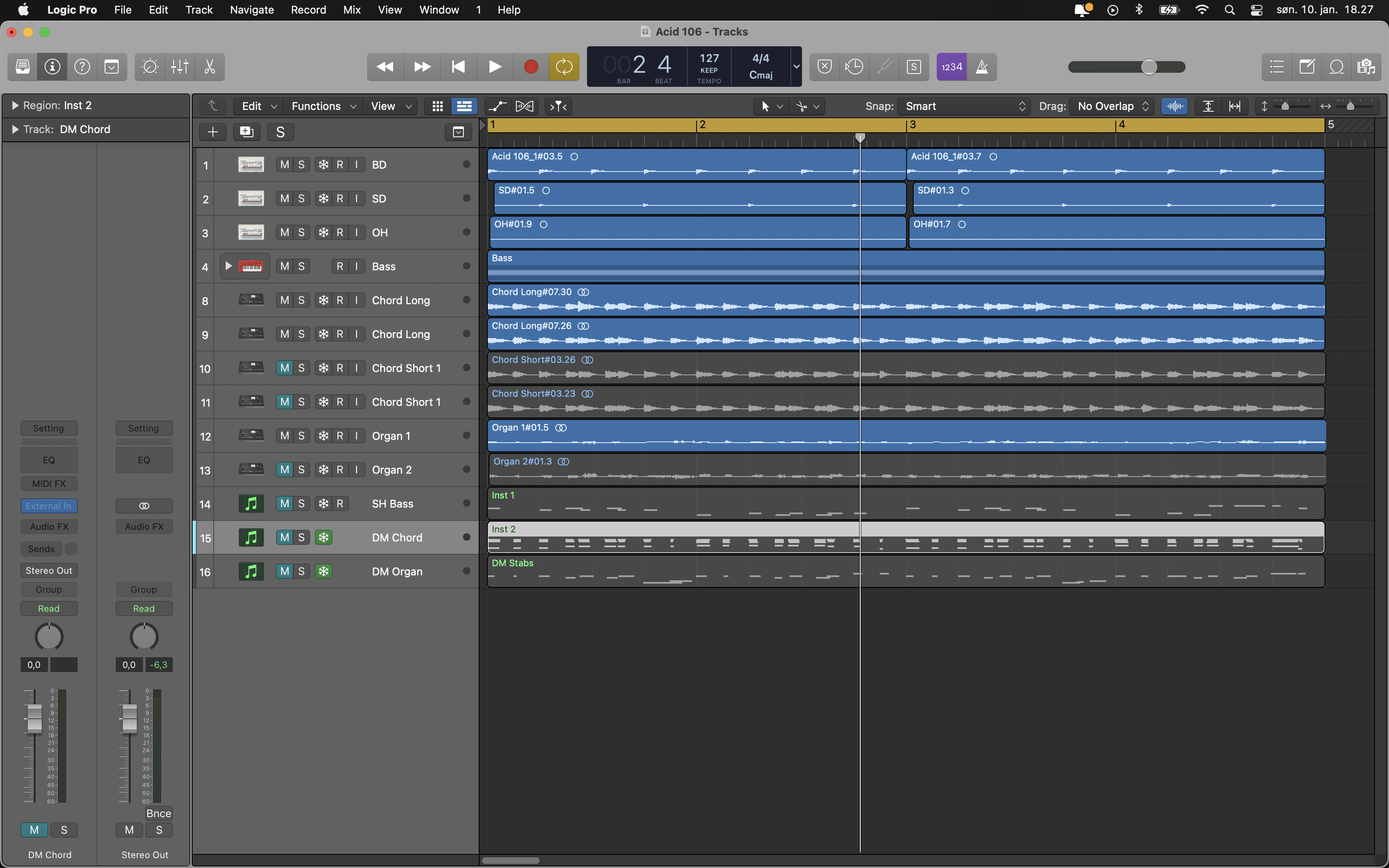Click the Bnce button on Stereo Out
1389x868 pixels.
coord(158,813)
